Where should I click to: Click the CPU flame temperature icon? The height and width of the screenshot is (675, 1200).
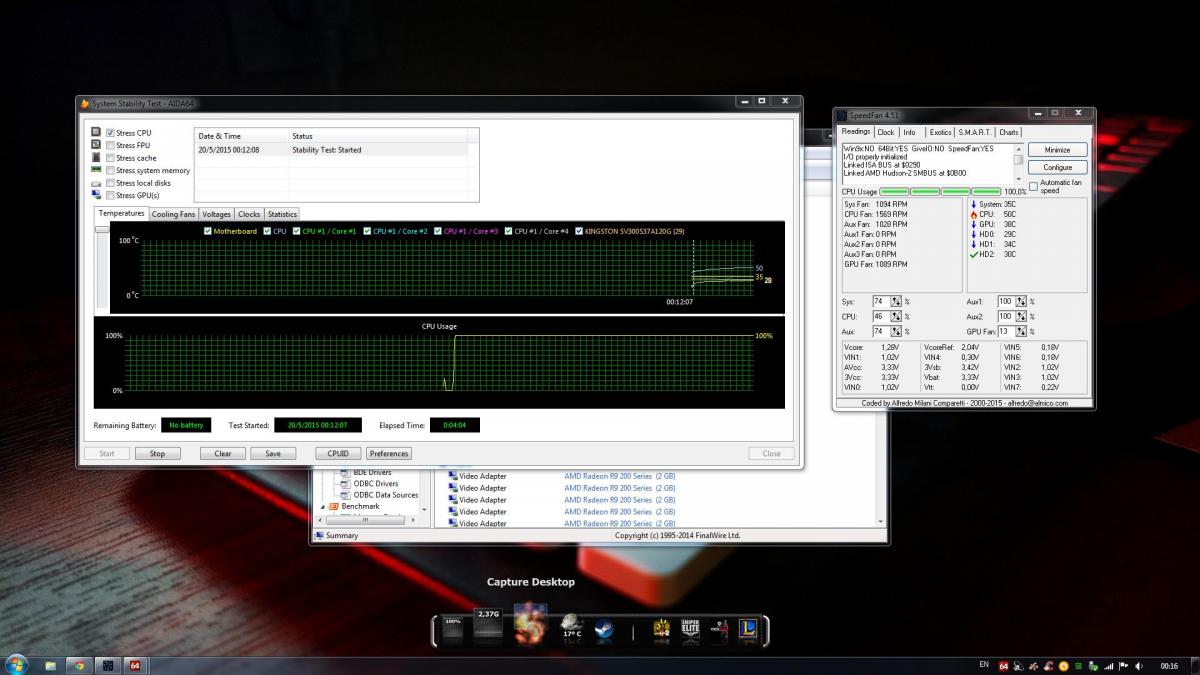973,214
